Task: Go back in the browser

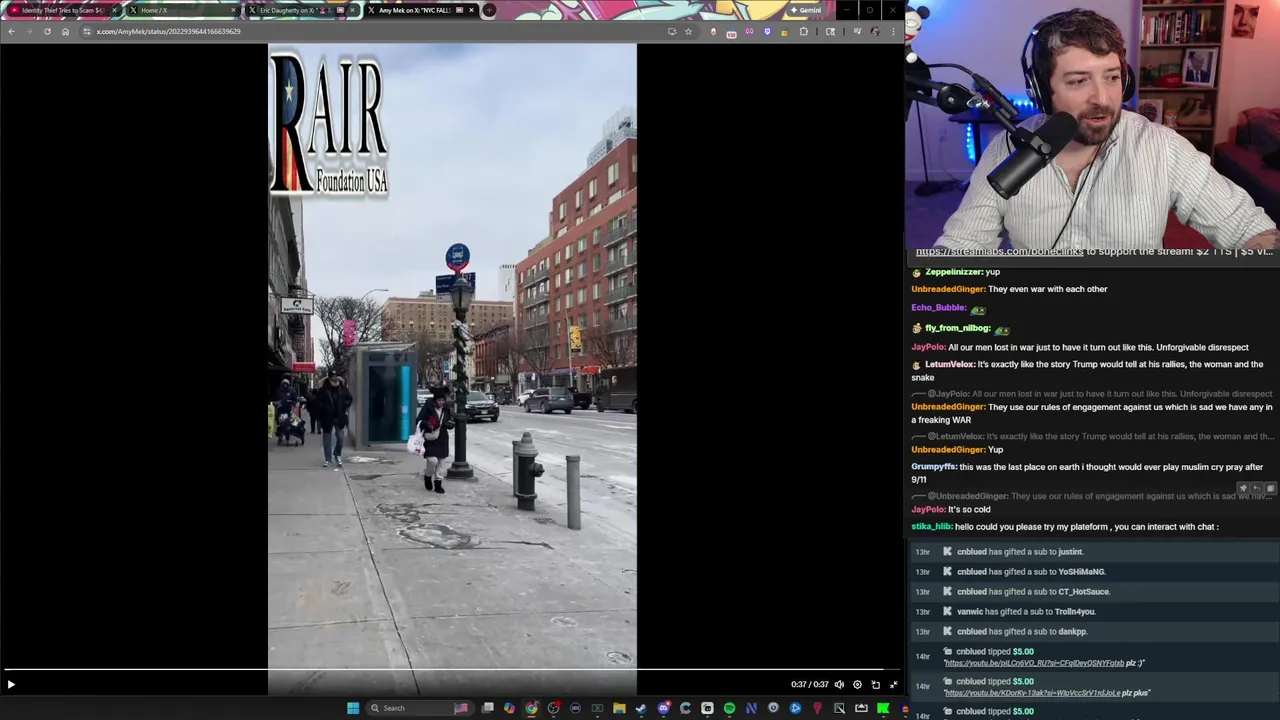Action: coord(11,31)
